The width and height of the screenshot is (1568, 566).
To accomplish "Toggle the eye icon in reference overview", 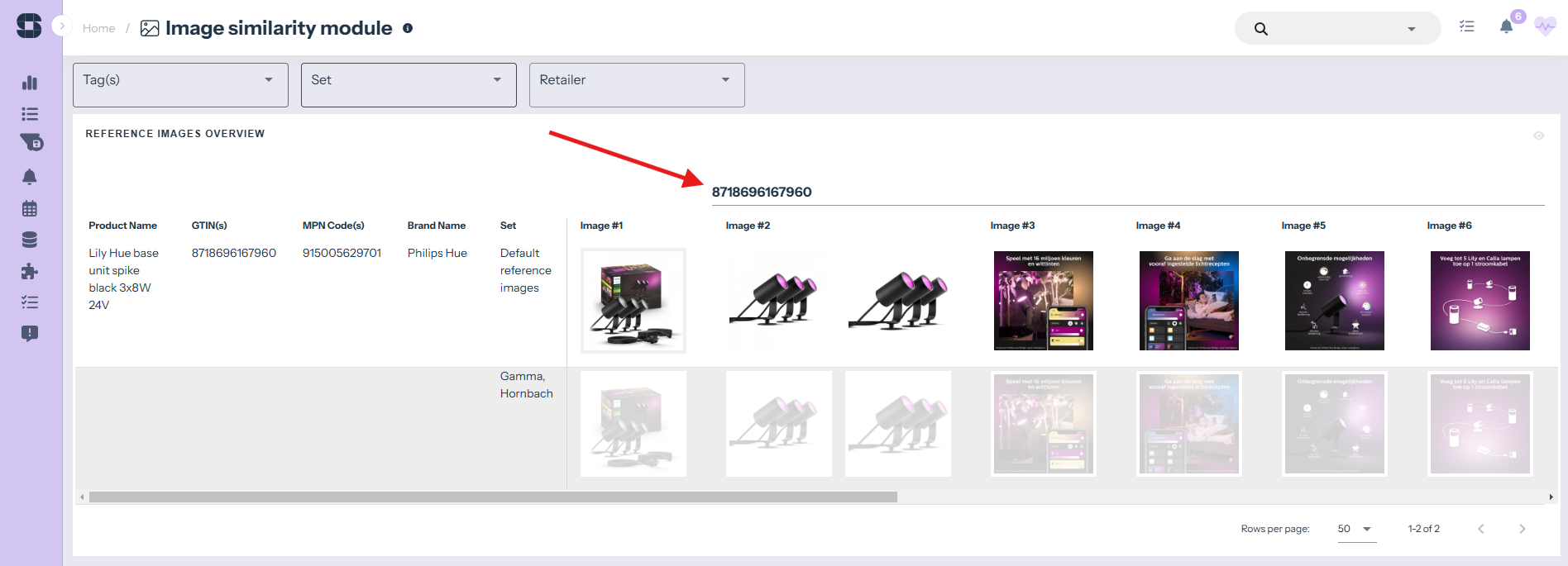I will 1538,136.
